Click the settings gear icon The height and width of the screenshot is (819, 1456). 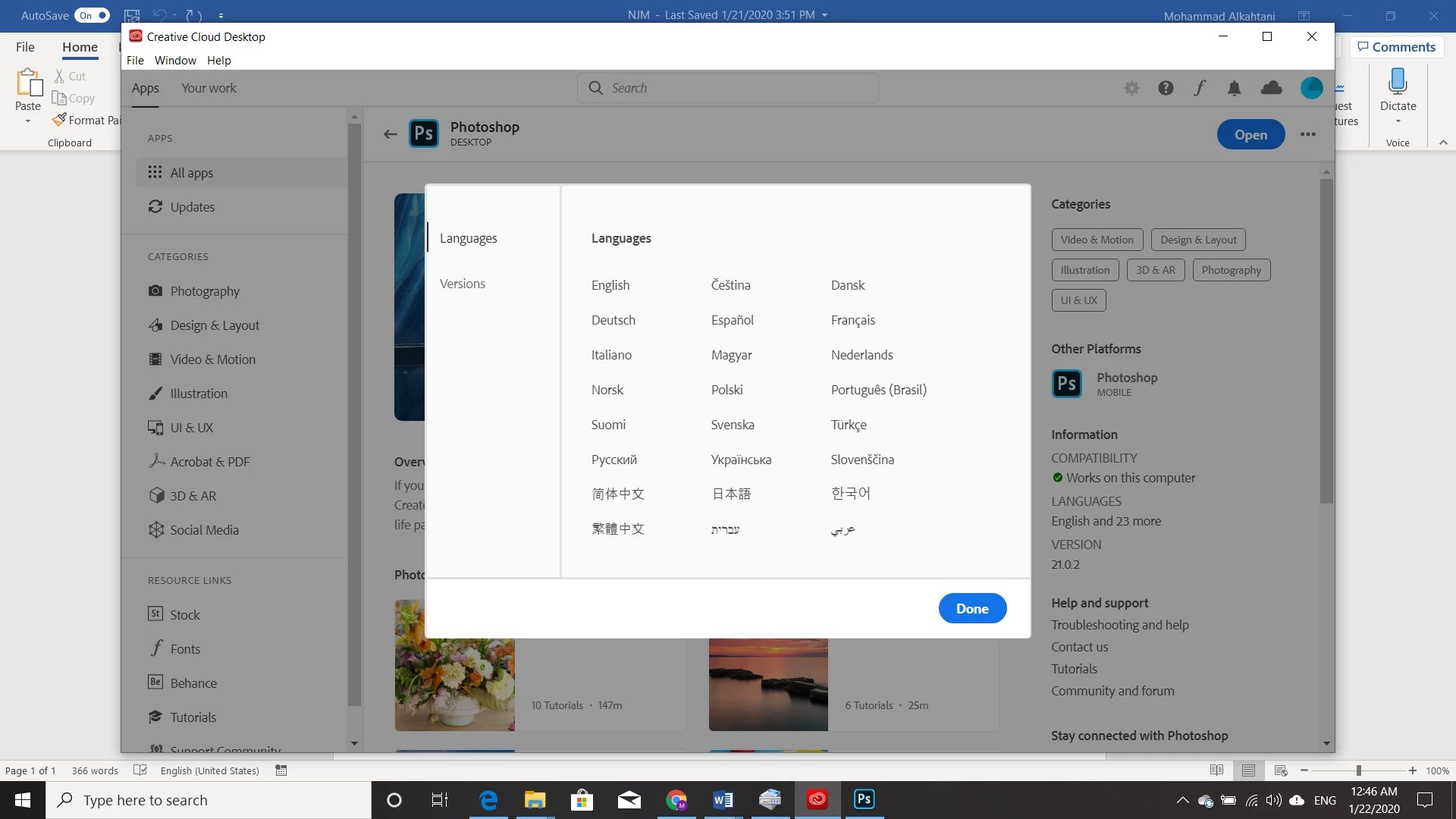pyautogui.click(x=1131, y=88)
